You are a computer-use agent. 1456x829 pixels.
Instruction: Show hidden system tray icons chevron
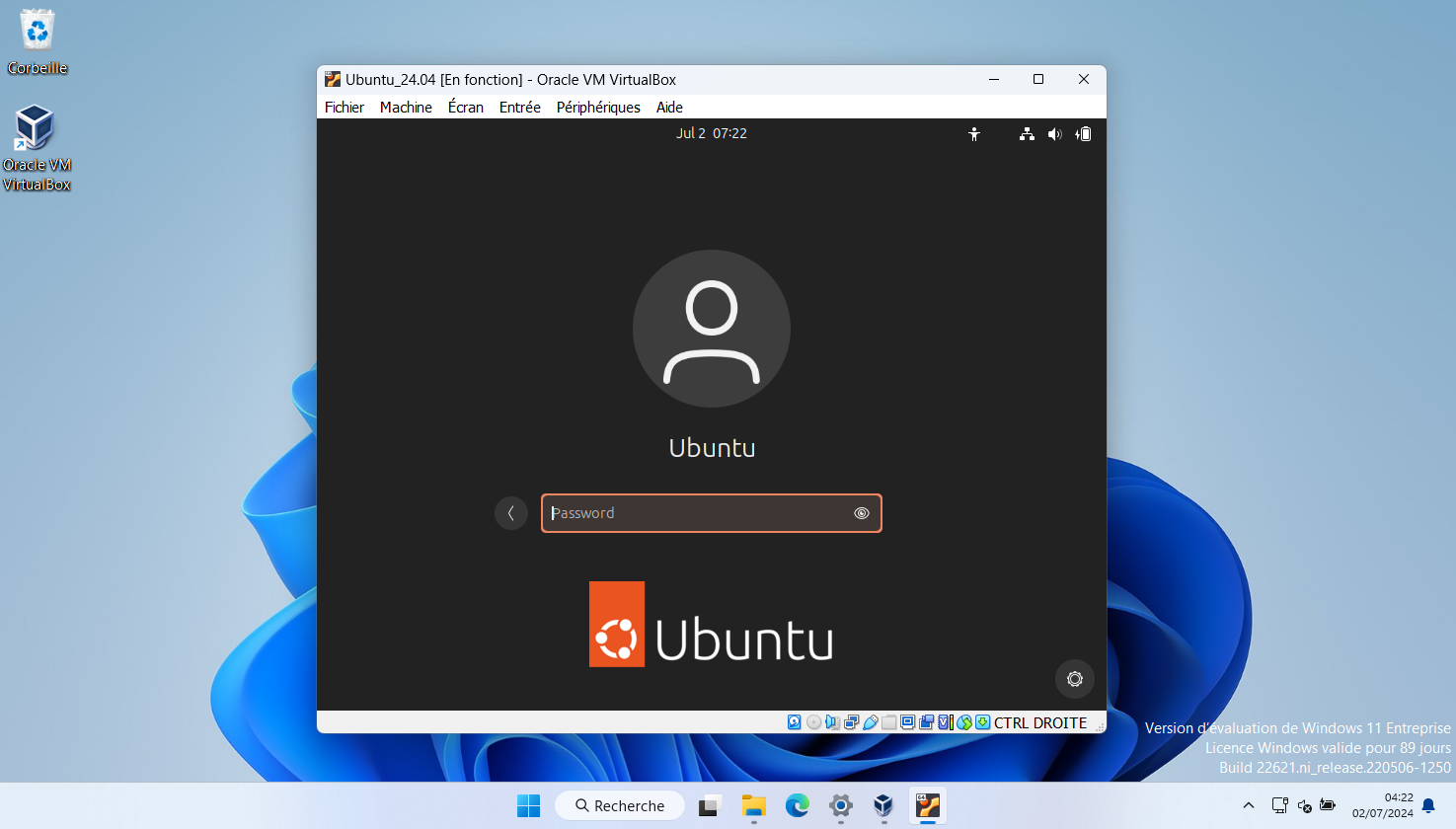[x=1249, y=806]
